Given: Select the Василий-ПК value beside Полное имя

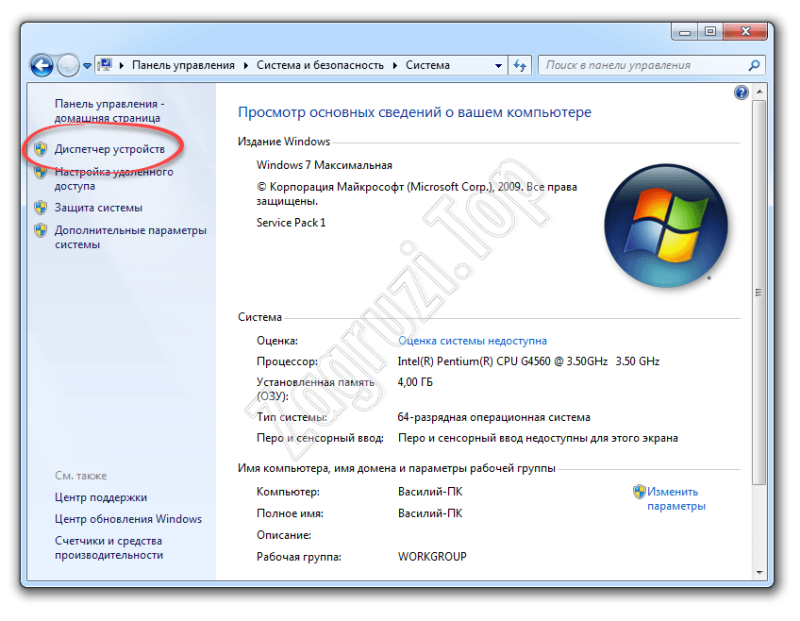Looking at the screenshot, I should pos(430,513).
